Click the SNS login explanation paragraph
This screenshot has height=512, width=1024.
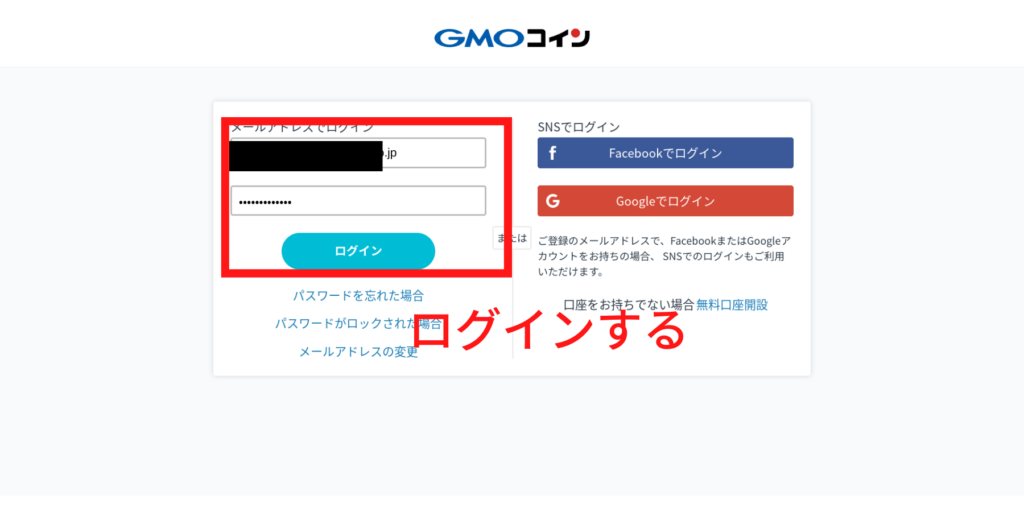[x=665, y=256]
